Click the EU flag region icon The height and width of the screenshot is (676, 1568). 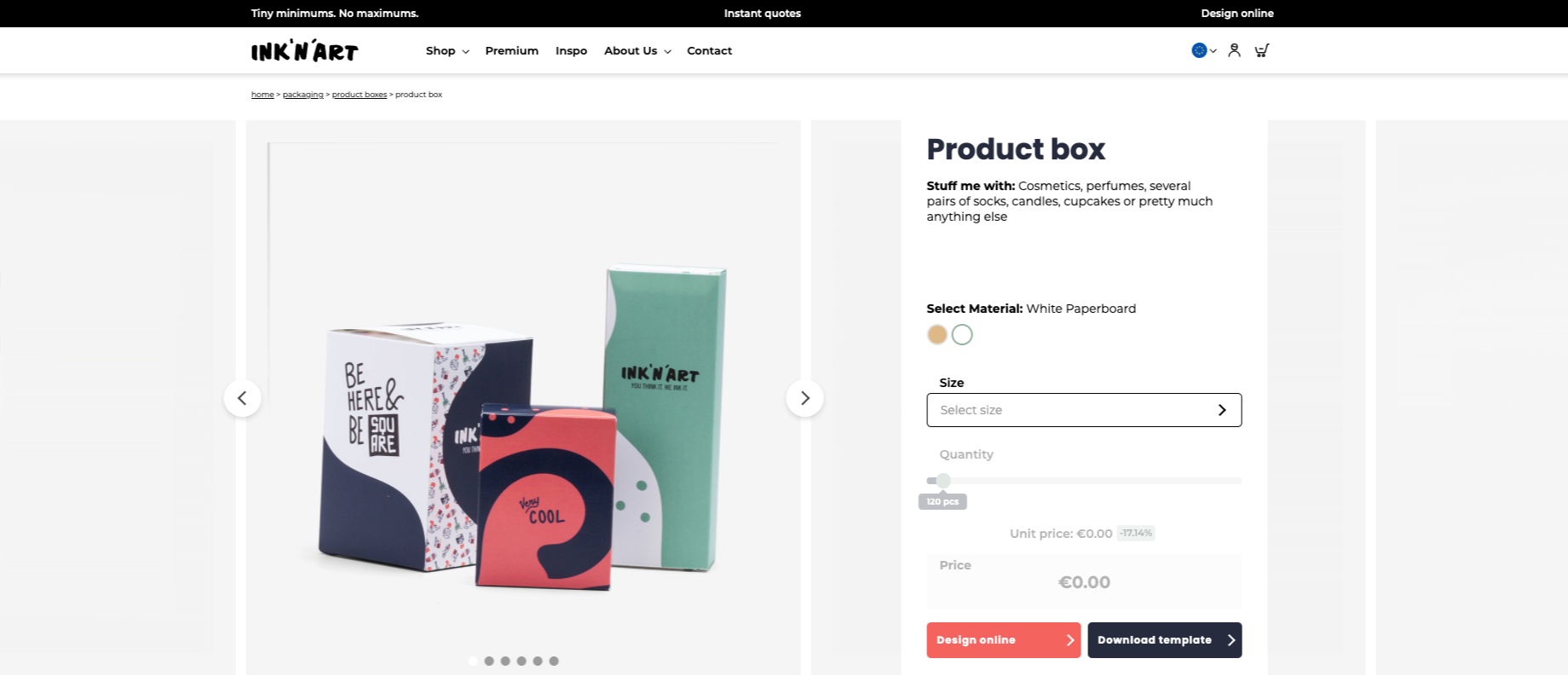coord(1199,50)
